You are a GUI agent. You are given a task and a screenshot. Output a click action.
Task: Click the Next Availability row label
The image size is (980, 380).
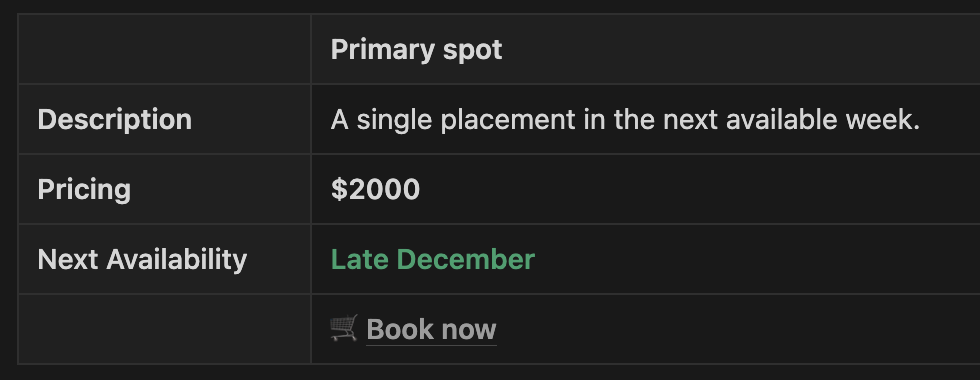142,259
